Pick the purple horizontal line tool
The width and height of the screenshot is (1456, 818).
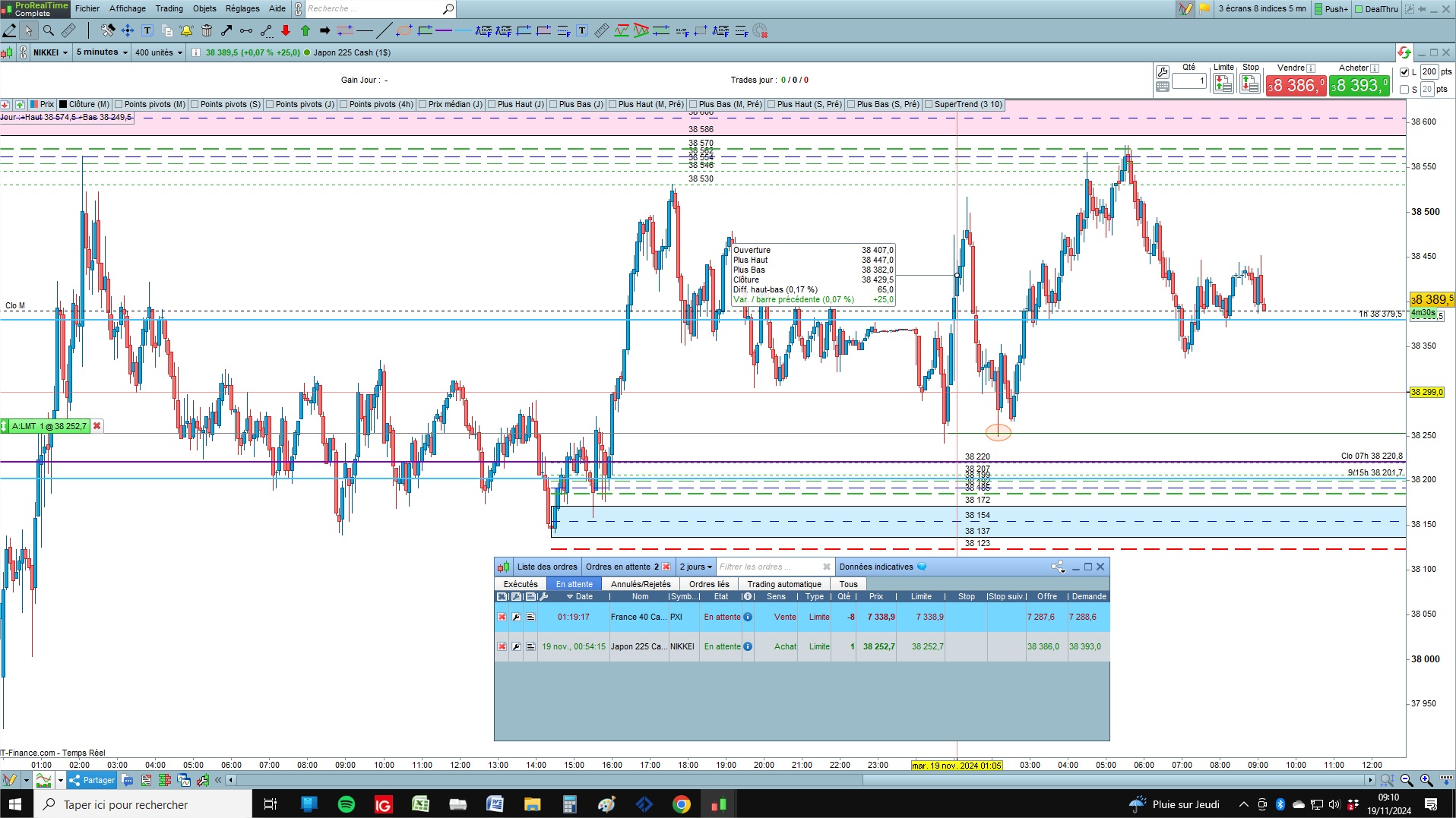pos(444,31)
